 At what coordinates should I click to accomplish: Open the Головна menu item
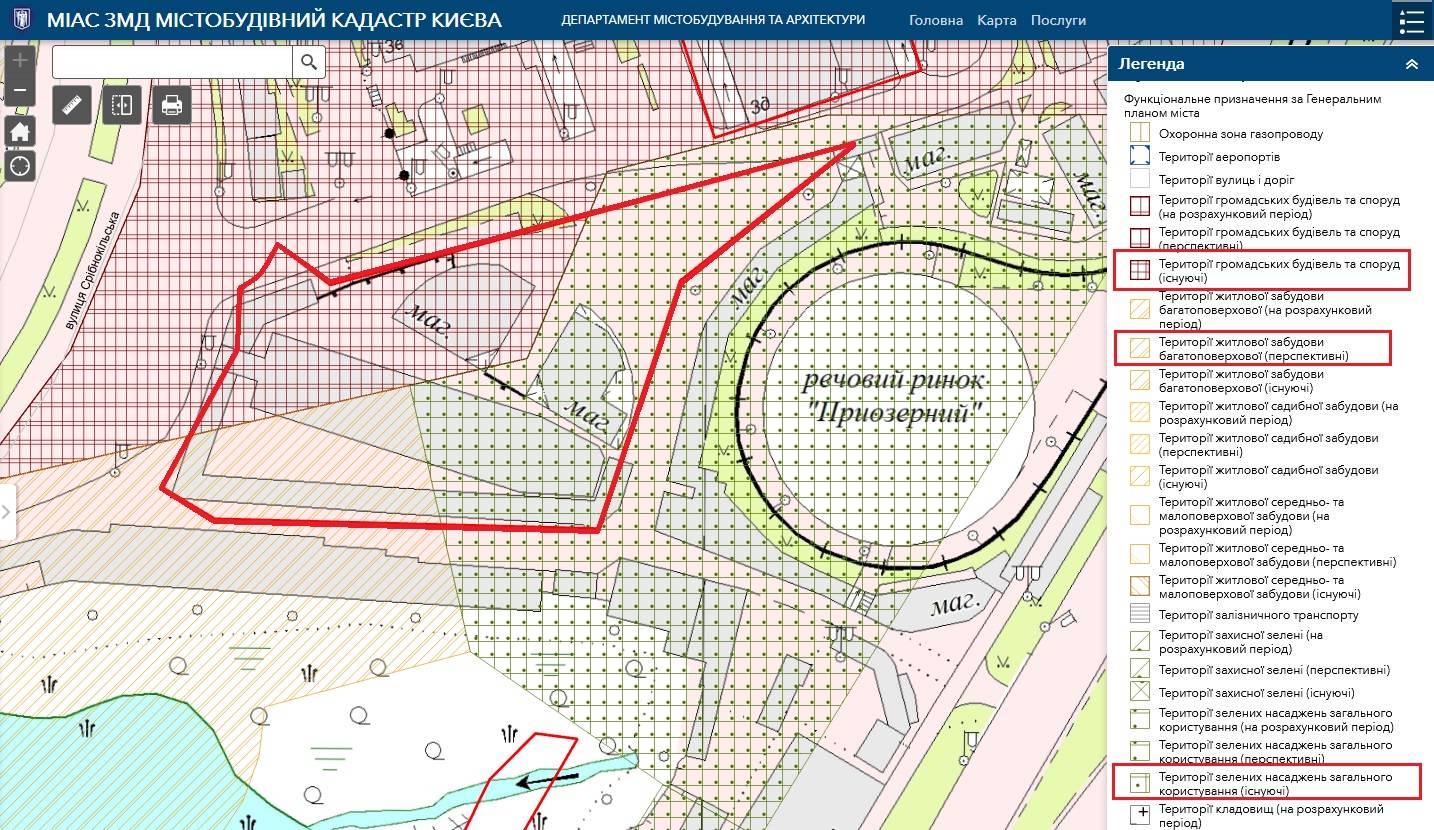936,20
